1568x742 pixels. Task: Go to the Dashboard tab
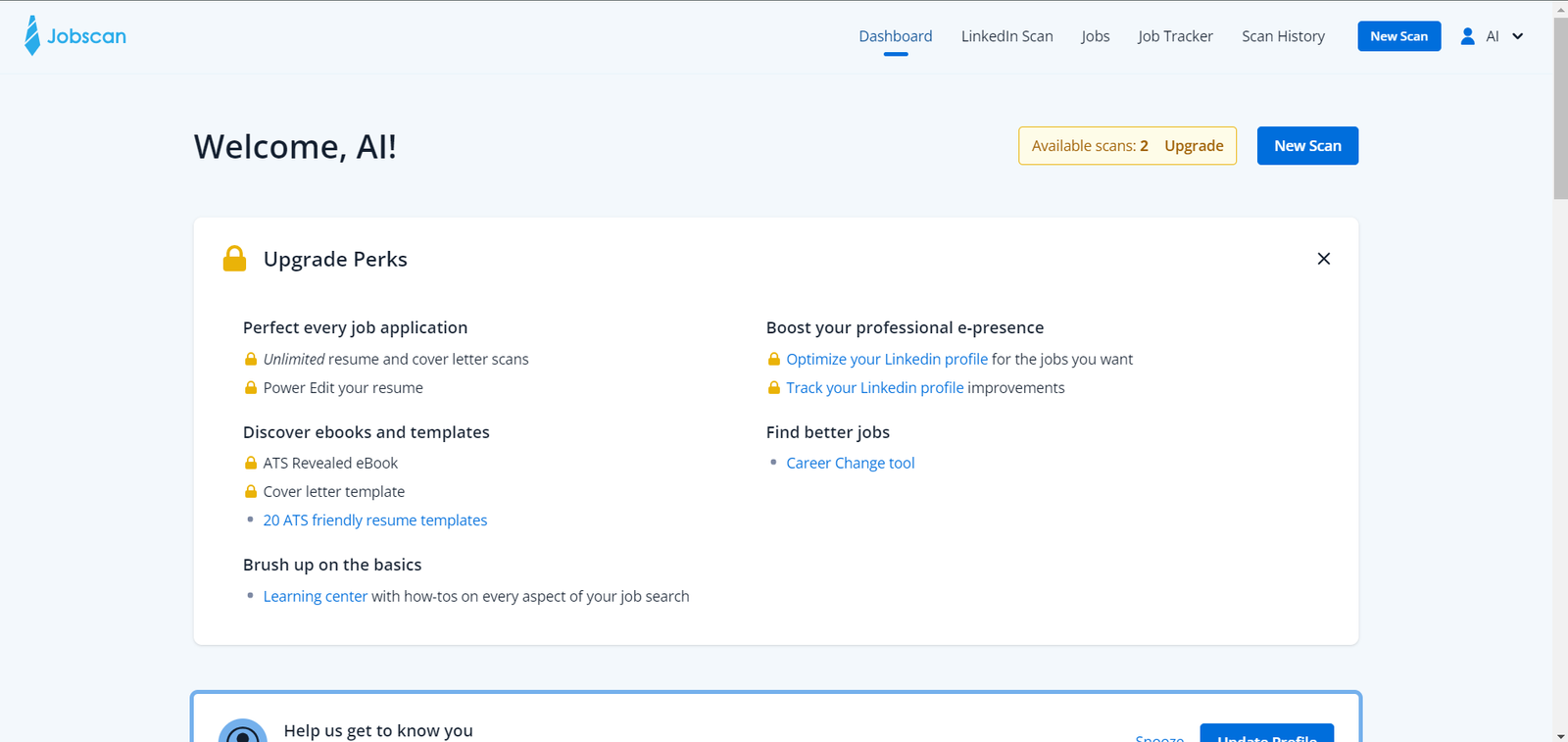click(x=896, y=36)
